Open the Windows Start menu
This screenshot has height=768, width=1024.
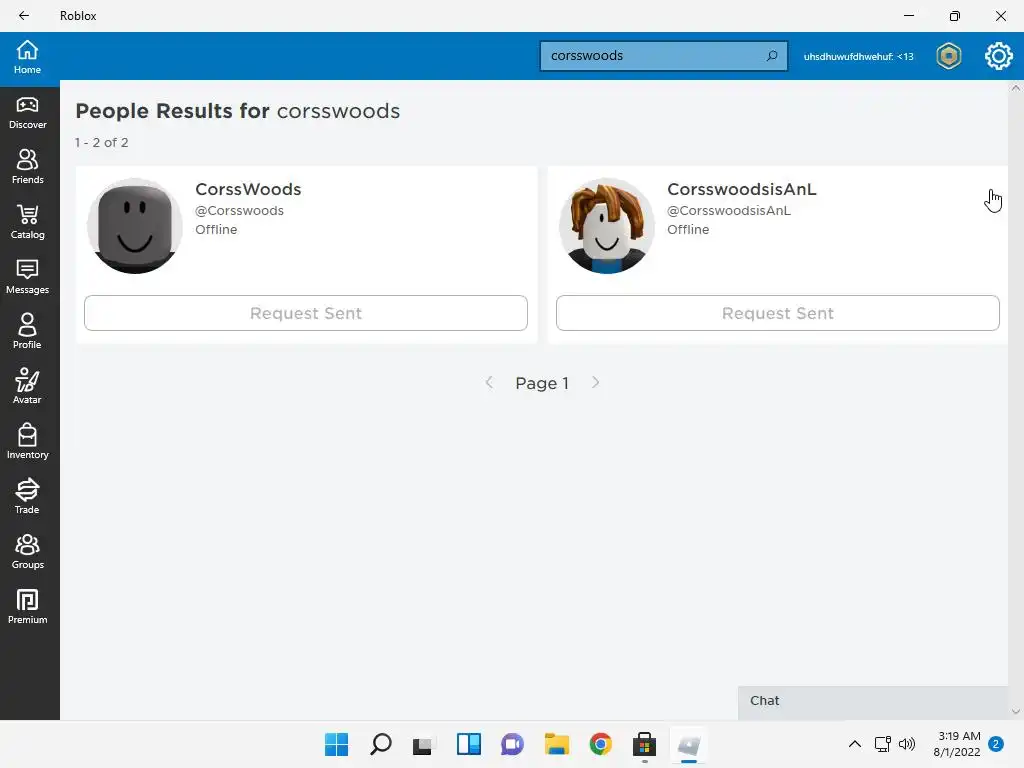click(x=336, y=744)
